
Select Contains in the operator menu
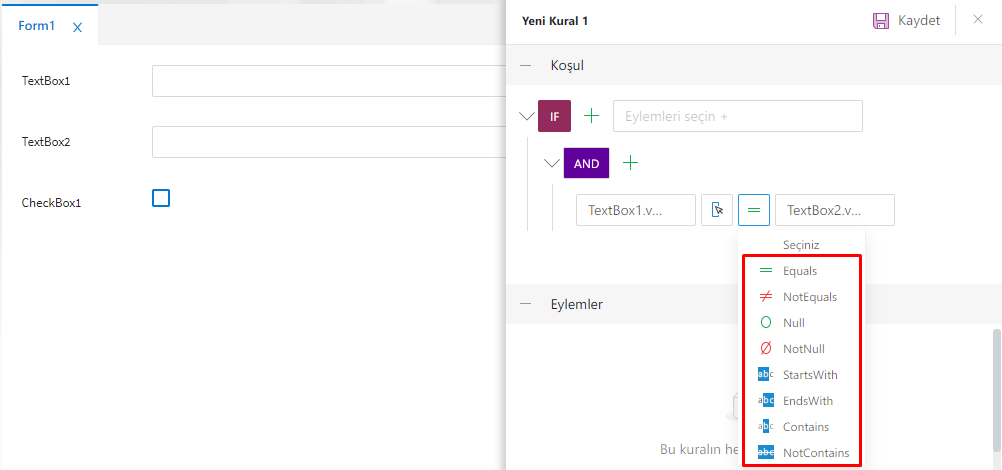pos(806,427)
